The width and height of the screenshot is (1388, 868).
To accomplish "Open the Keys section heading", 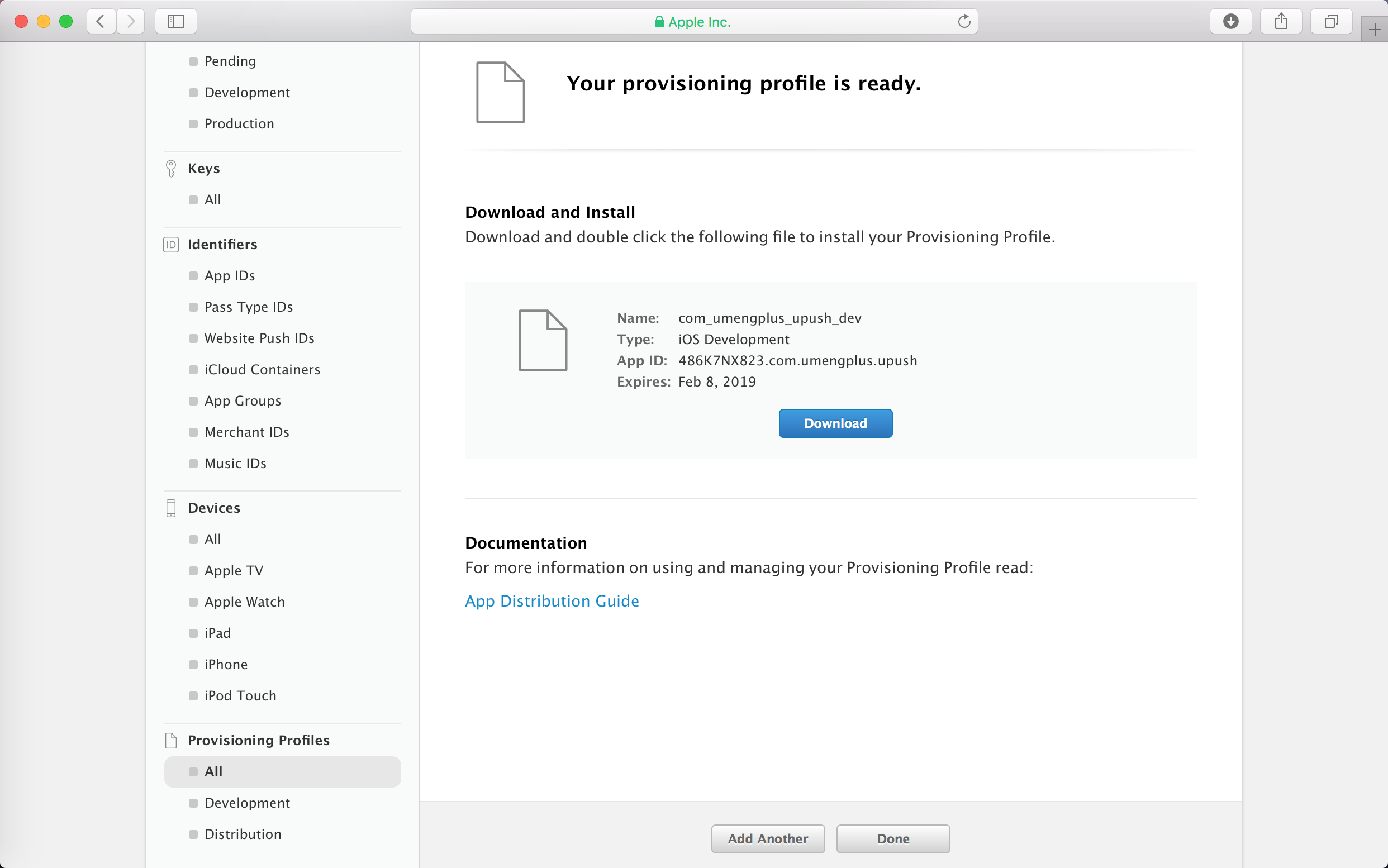I will click(204, 168).
